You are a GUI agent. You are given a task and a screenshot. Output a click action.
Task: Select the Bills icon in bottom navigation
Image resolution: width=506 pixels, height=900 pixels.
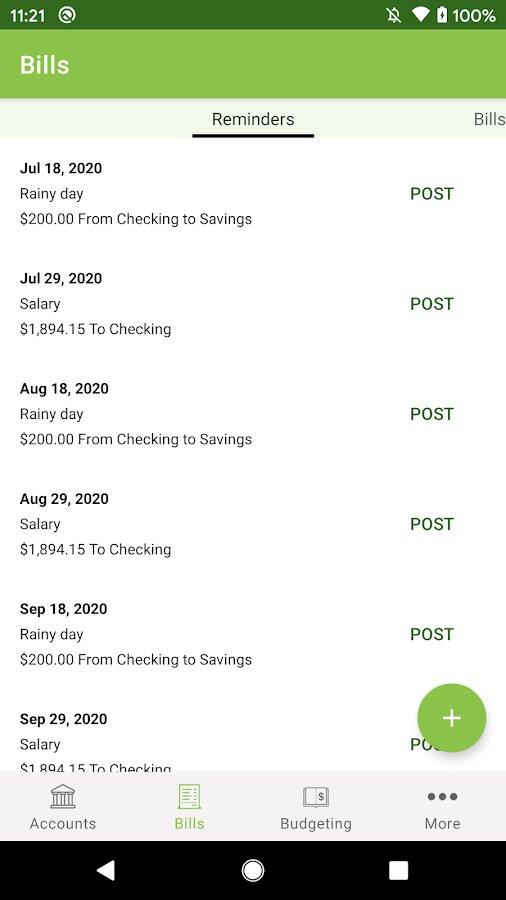tap(189, 797)
